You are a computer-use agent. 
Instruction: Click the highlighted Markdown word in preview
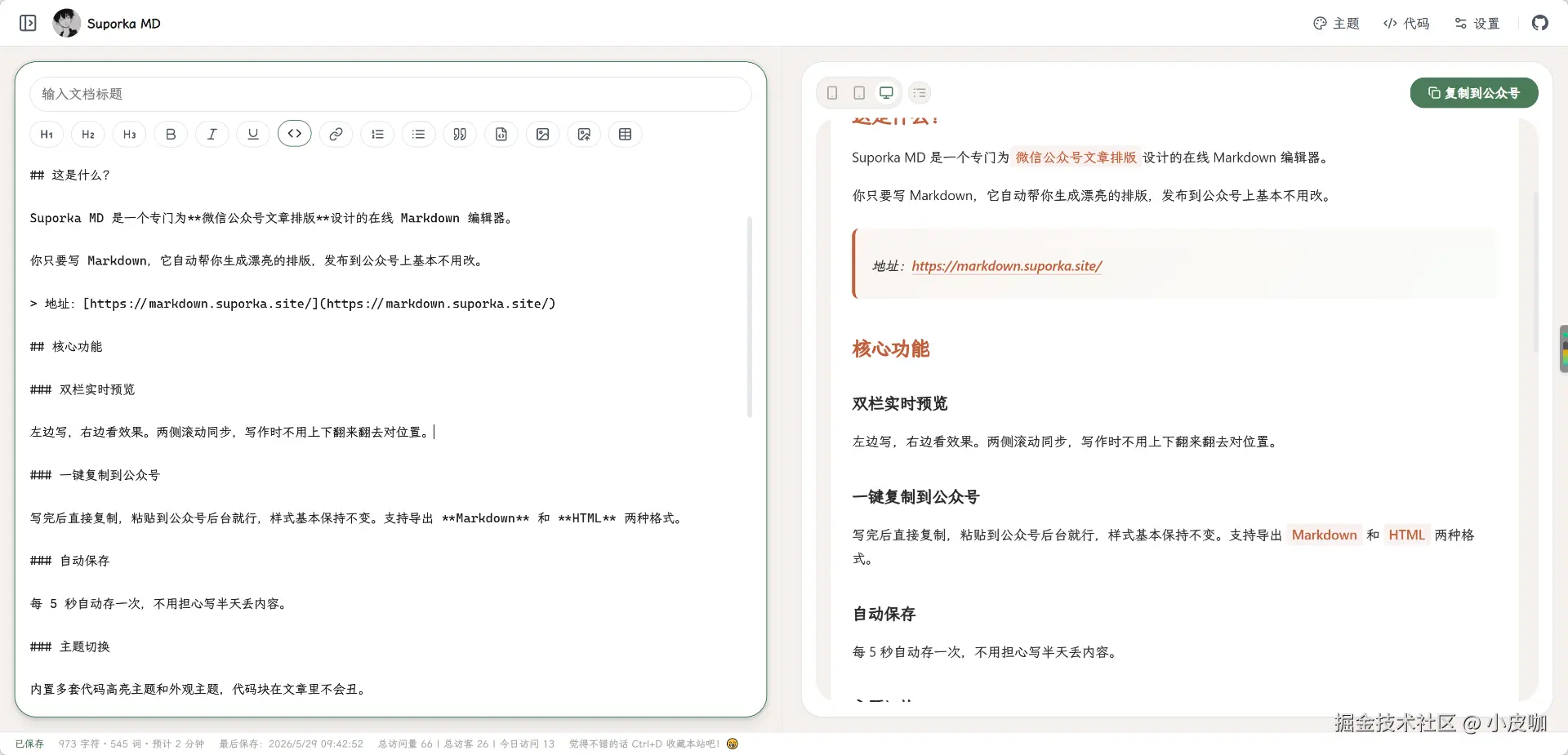tap(1324, 535)
